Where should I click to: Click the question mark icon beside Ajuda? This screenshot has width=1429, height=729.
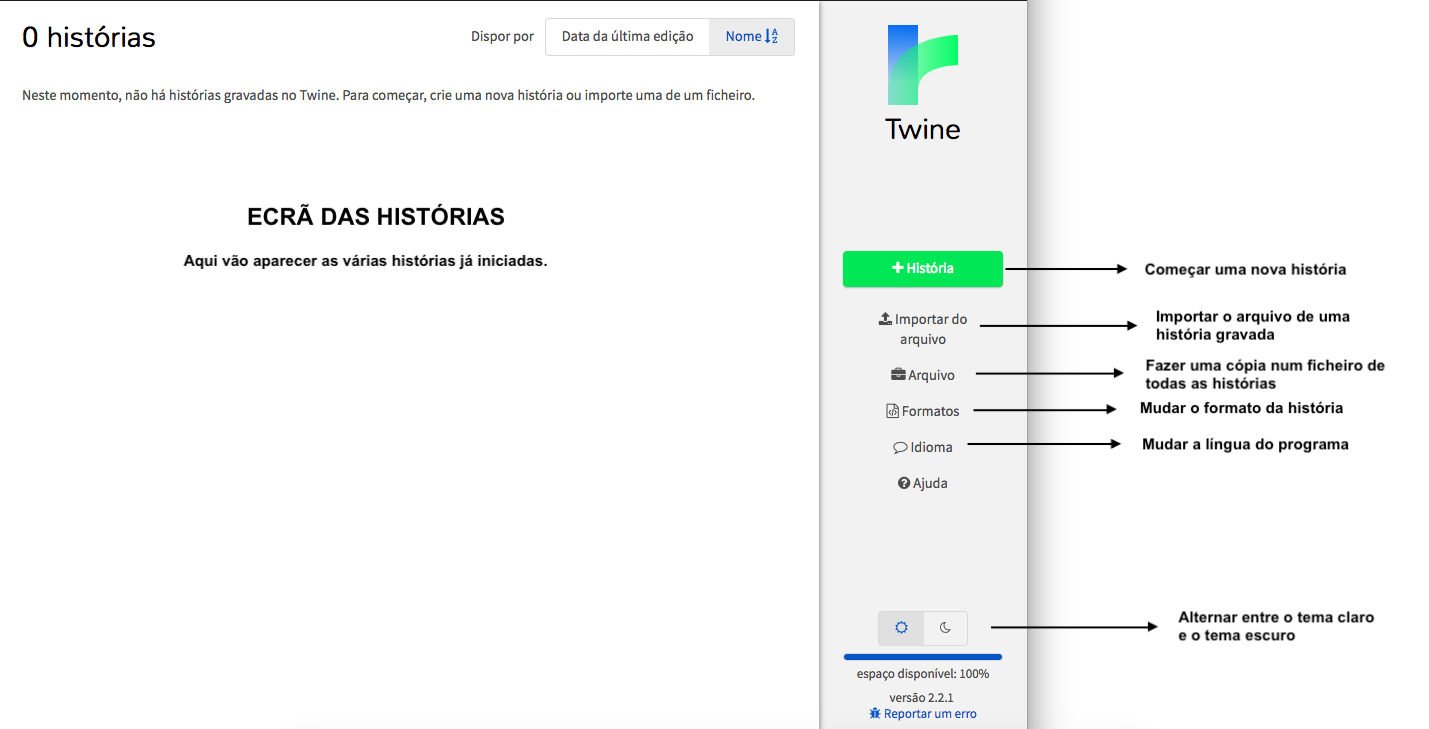point(904,483)
